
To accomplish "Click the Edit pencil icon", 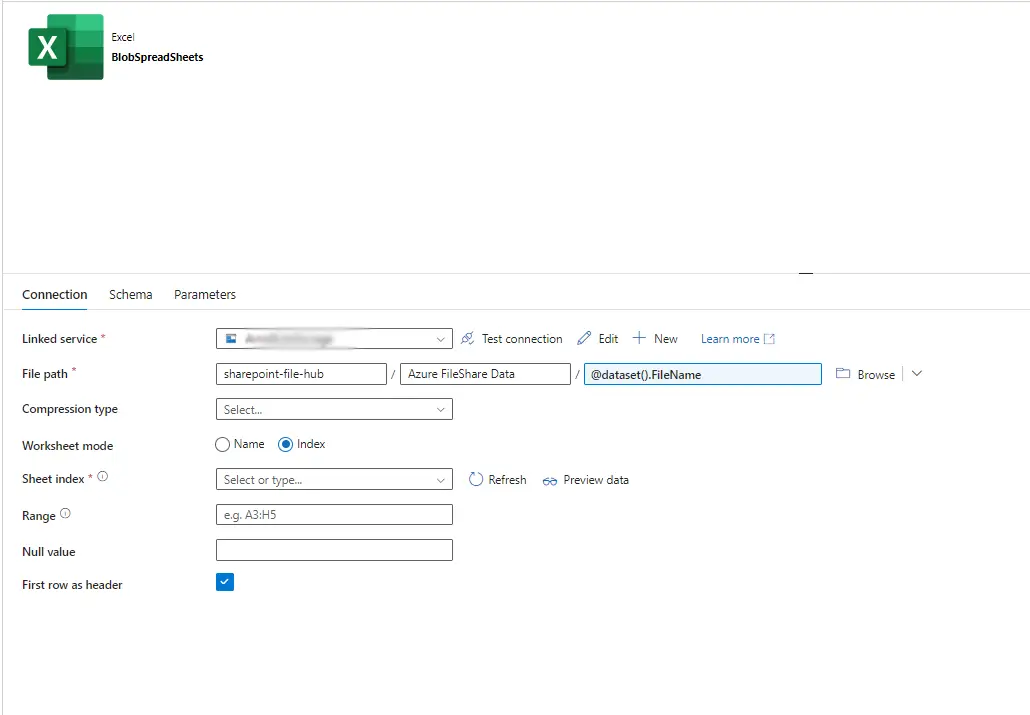I will click(585, 339).
